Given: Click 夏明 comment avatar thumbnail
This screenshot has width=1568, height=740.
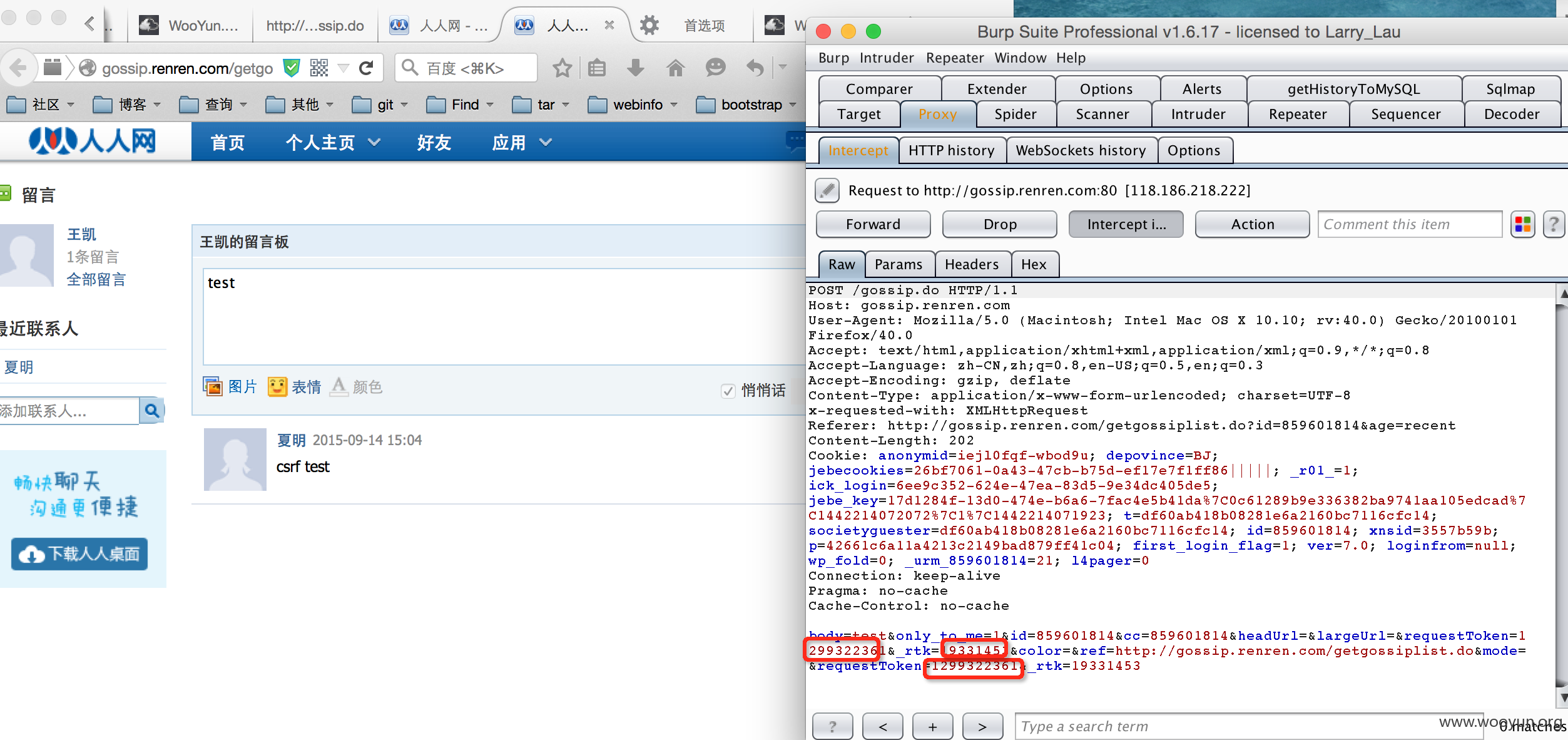Looking at the screenshot, I should pos(235,459).
